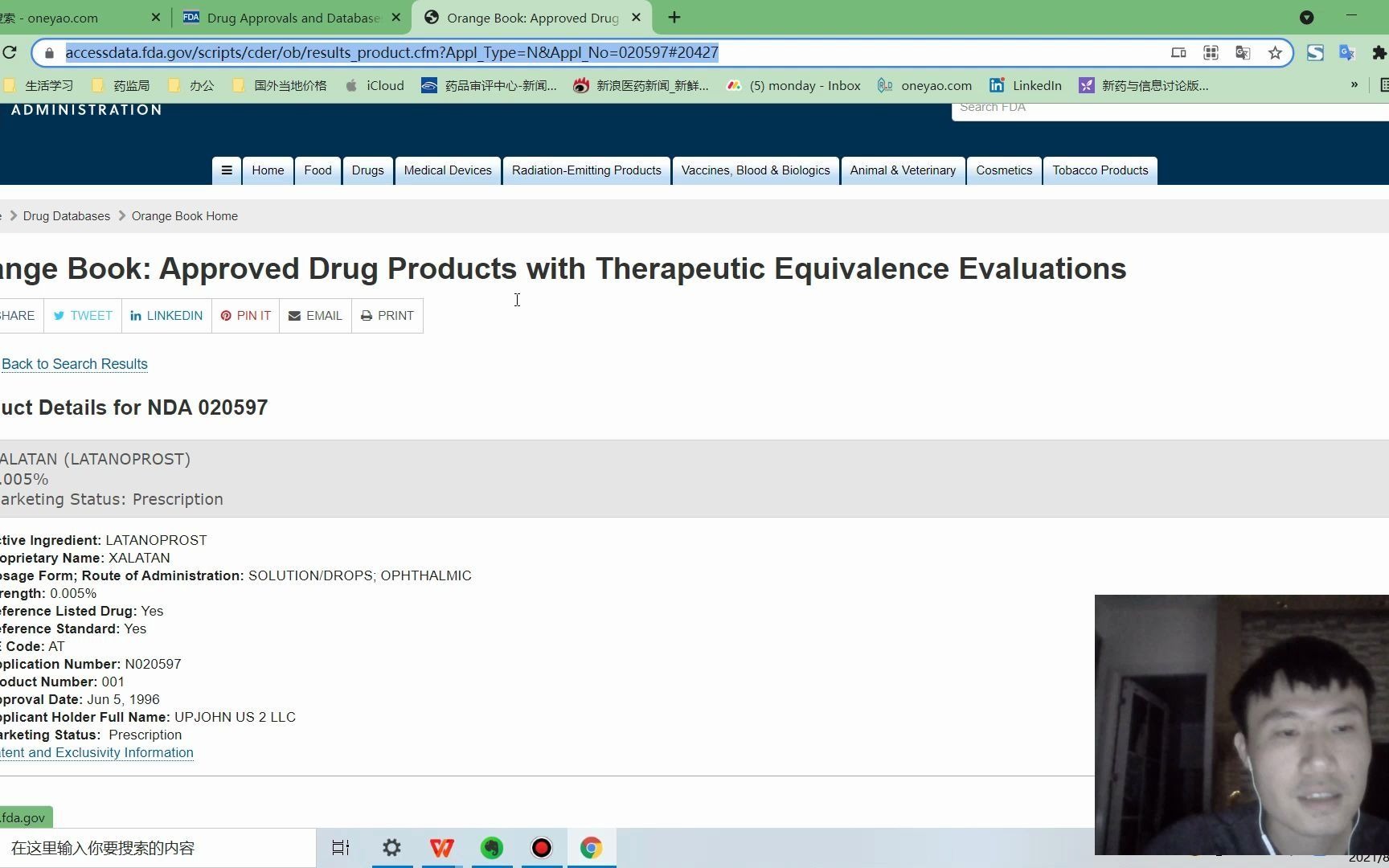Open the 新浪医药新闻 bookmark

pos(641,85)
